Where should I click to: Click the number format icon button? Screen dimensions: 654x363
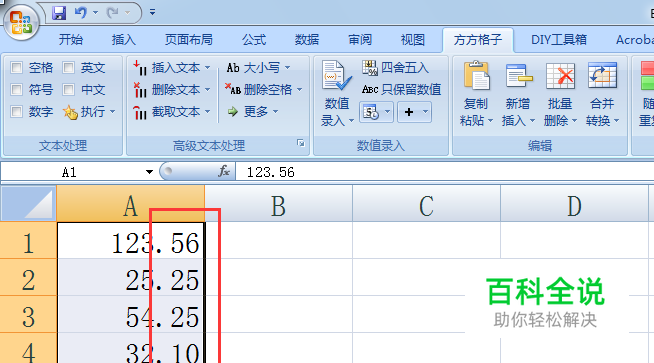tap(371, 112)
